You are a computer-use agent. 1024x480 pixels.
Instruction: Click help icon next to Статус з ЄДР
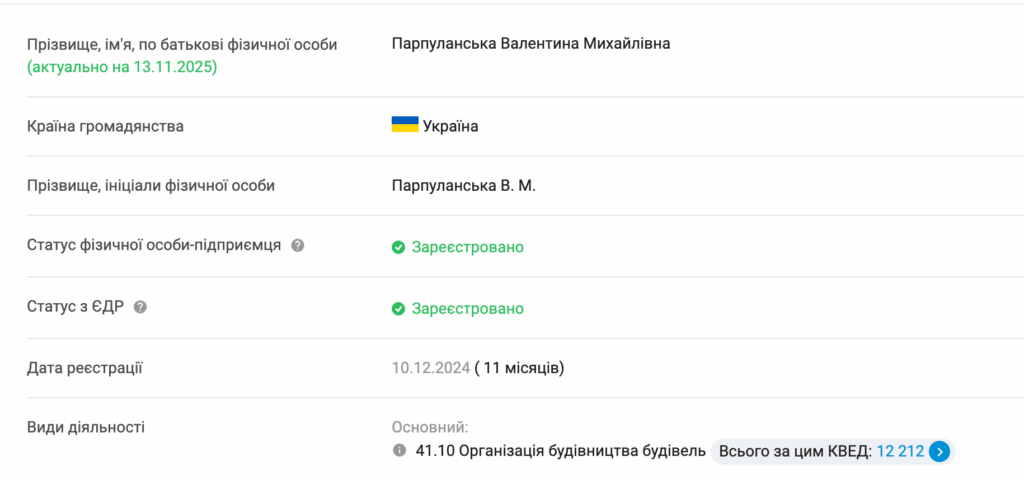click(140, 307)
